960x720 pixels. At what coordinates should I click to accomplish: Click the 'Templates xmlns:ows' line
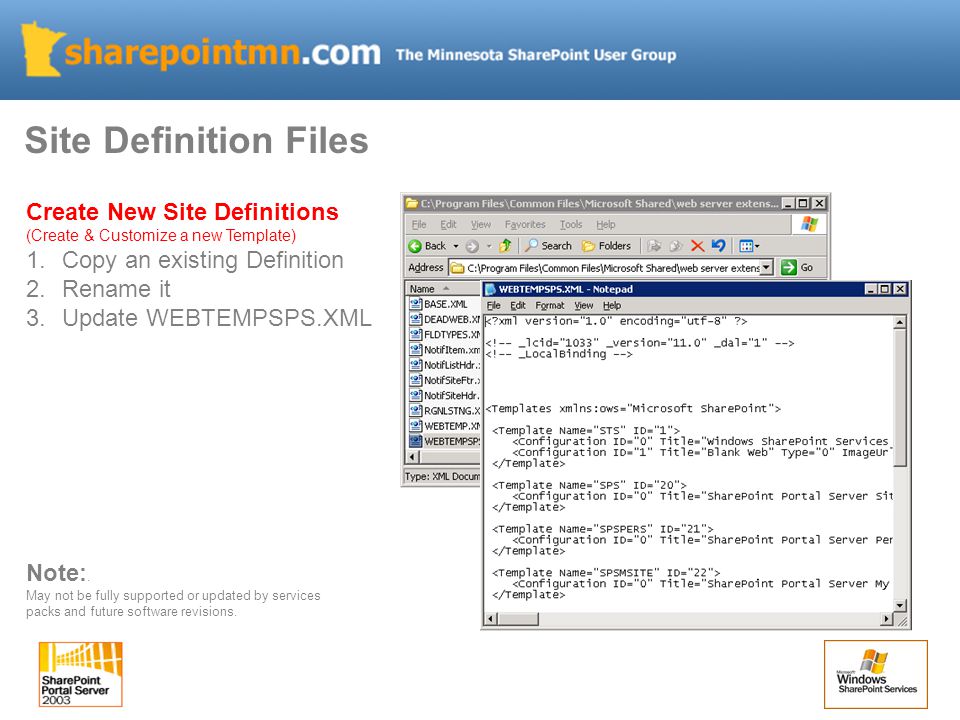coord(633,408)
